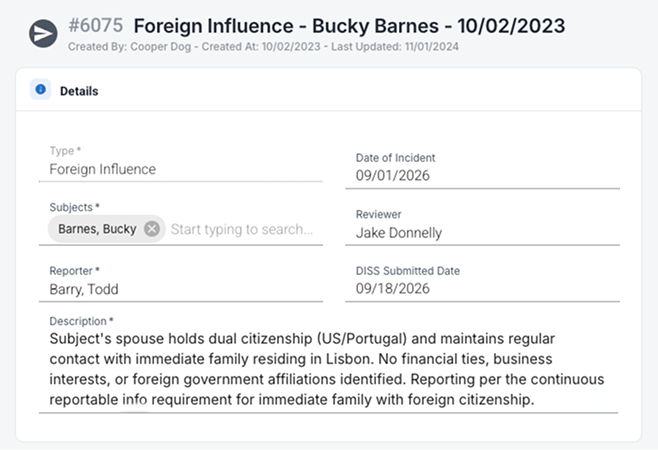
Task: Click the paper-plane icon beside the title
Action: [43, 34]
